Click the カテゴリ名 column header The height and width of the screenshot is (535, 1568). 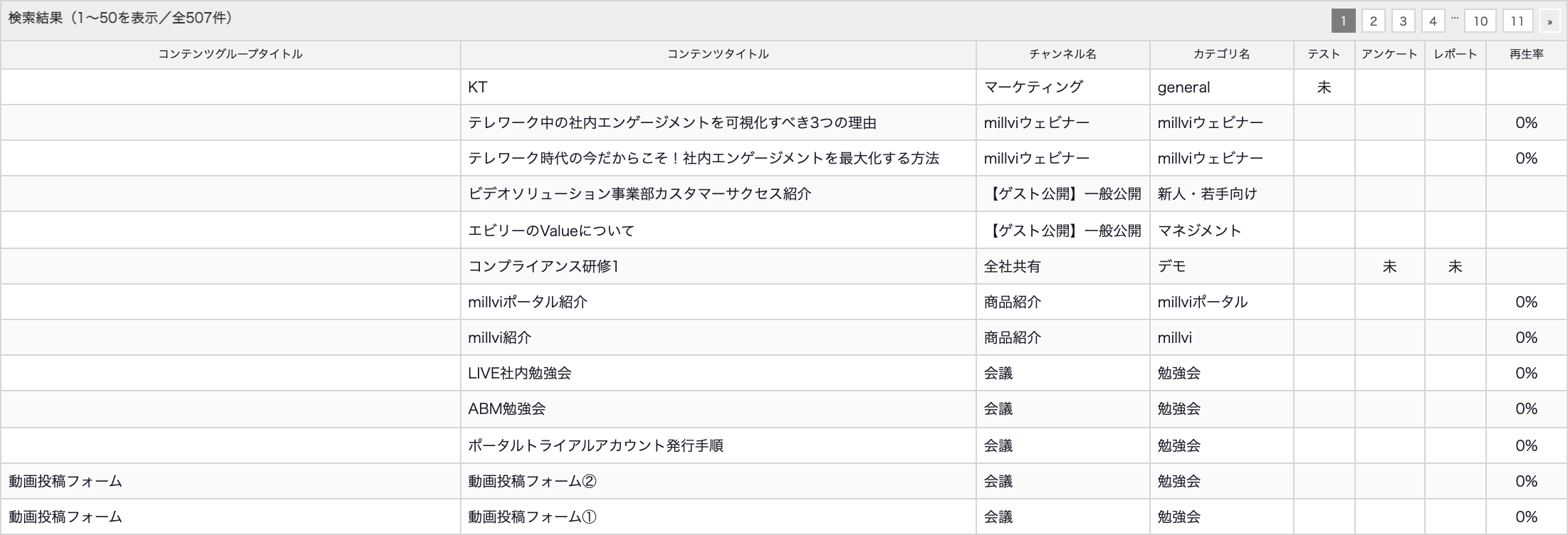1221,54
